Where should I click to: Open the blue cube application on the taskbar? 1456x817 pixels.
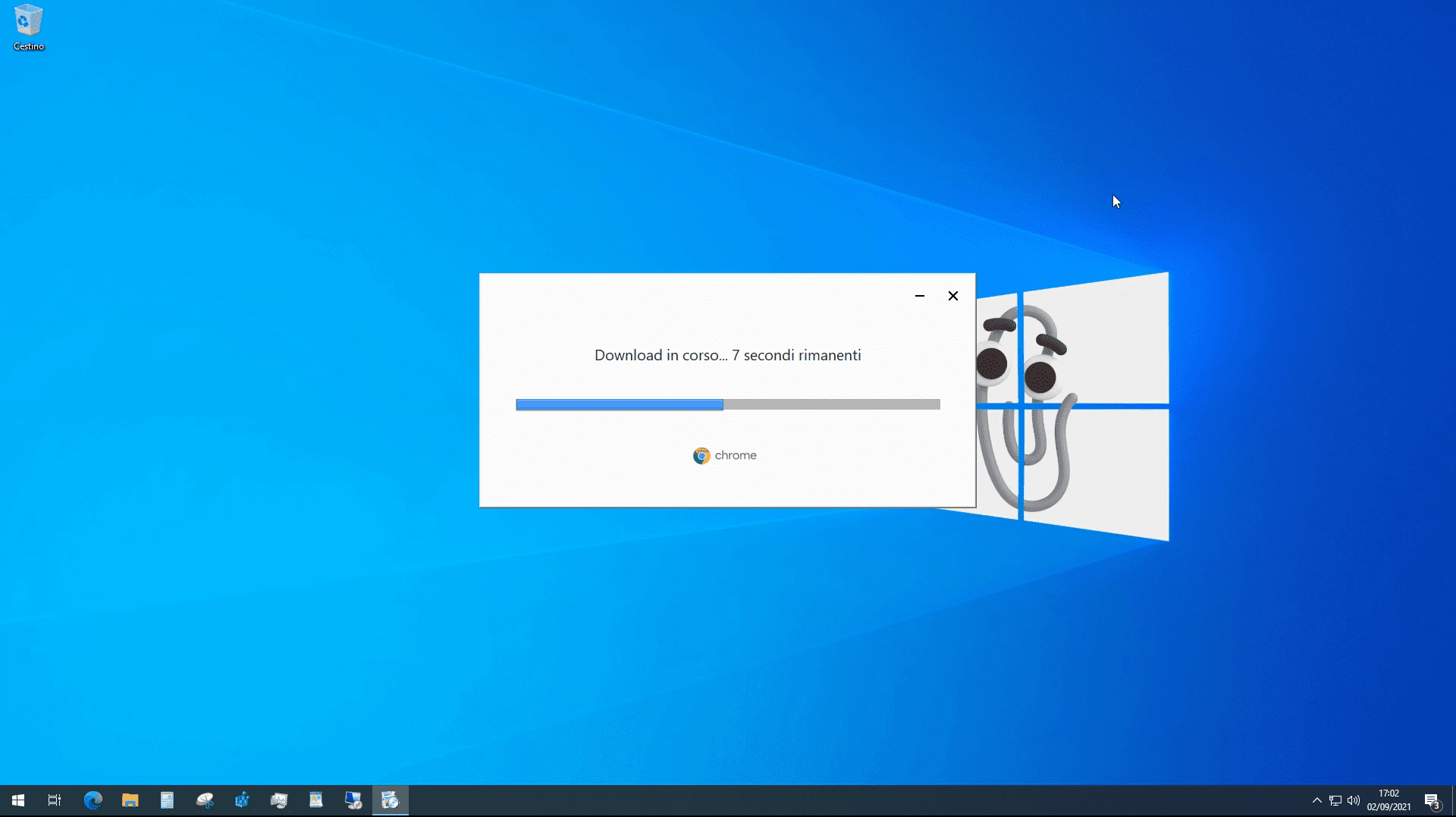pos(242,800)
